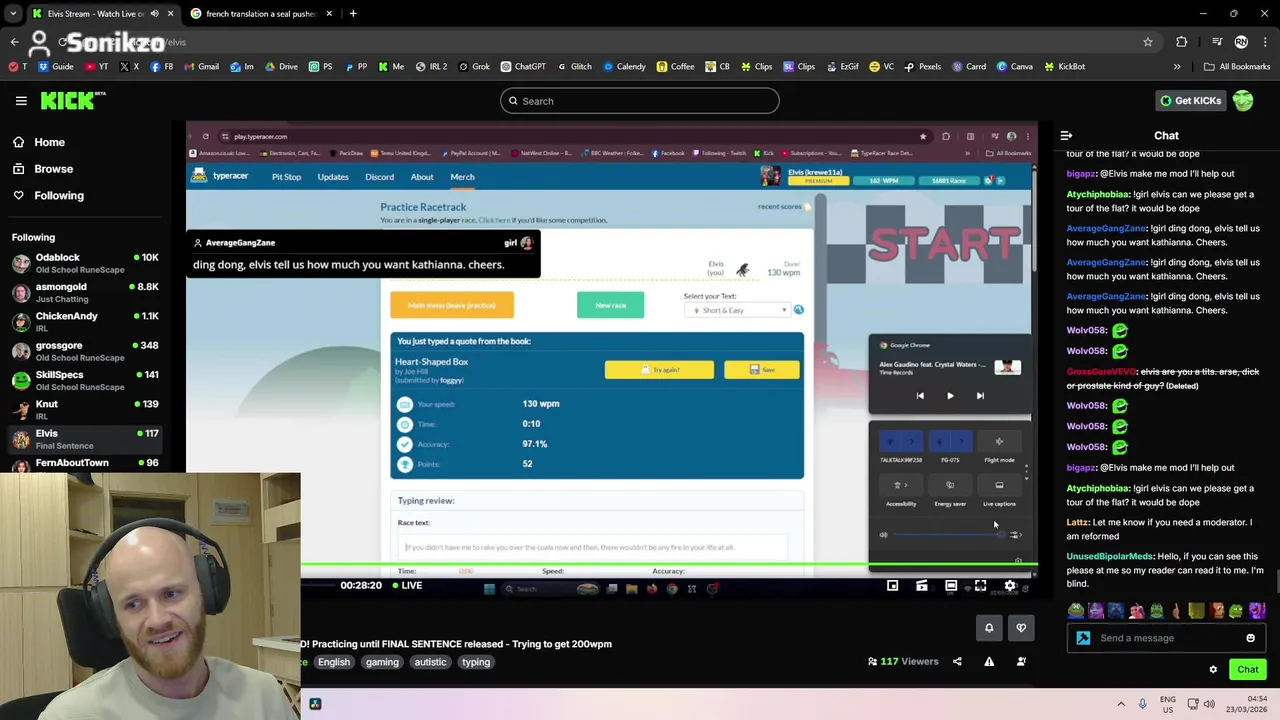Open ChickenAndy channel in Following list
Viewport: 1280px width, 720px height.
tap(85, 322)
